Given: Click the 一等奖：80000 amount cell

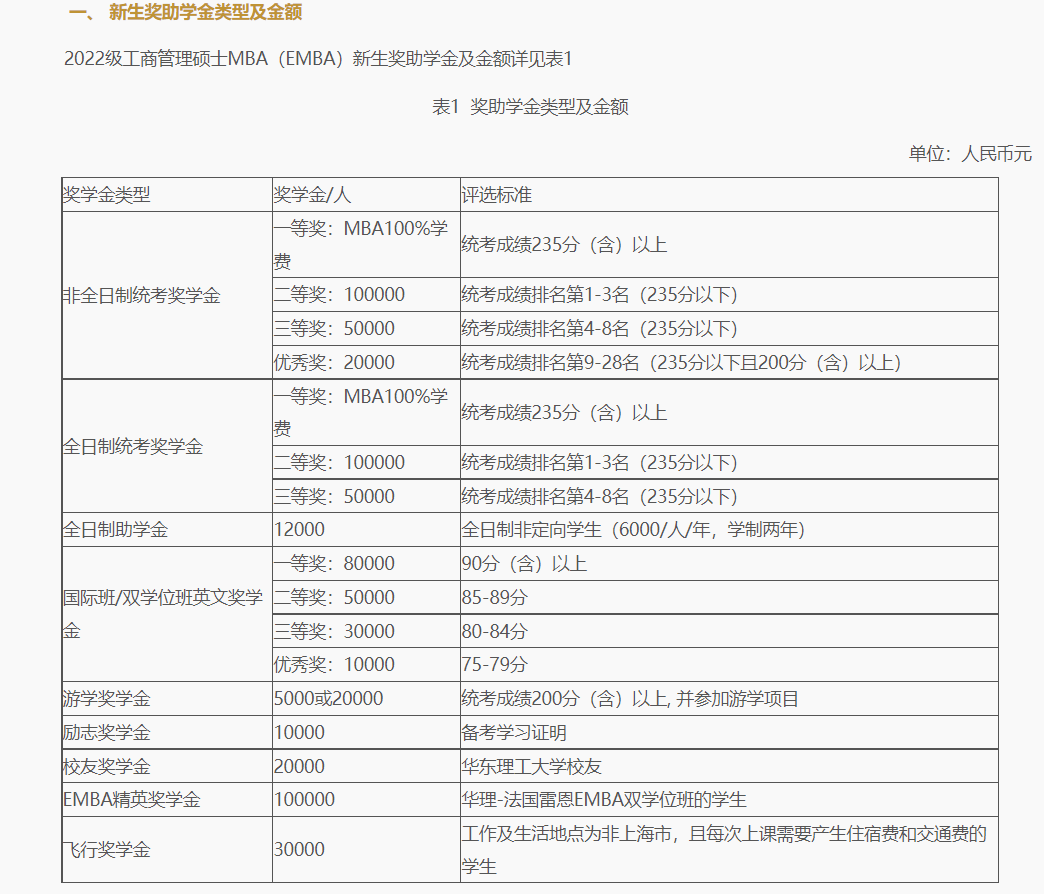Looking at the screenshot, I should tap(335, 564).
